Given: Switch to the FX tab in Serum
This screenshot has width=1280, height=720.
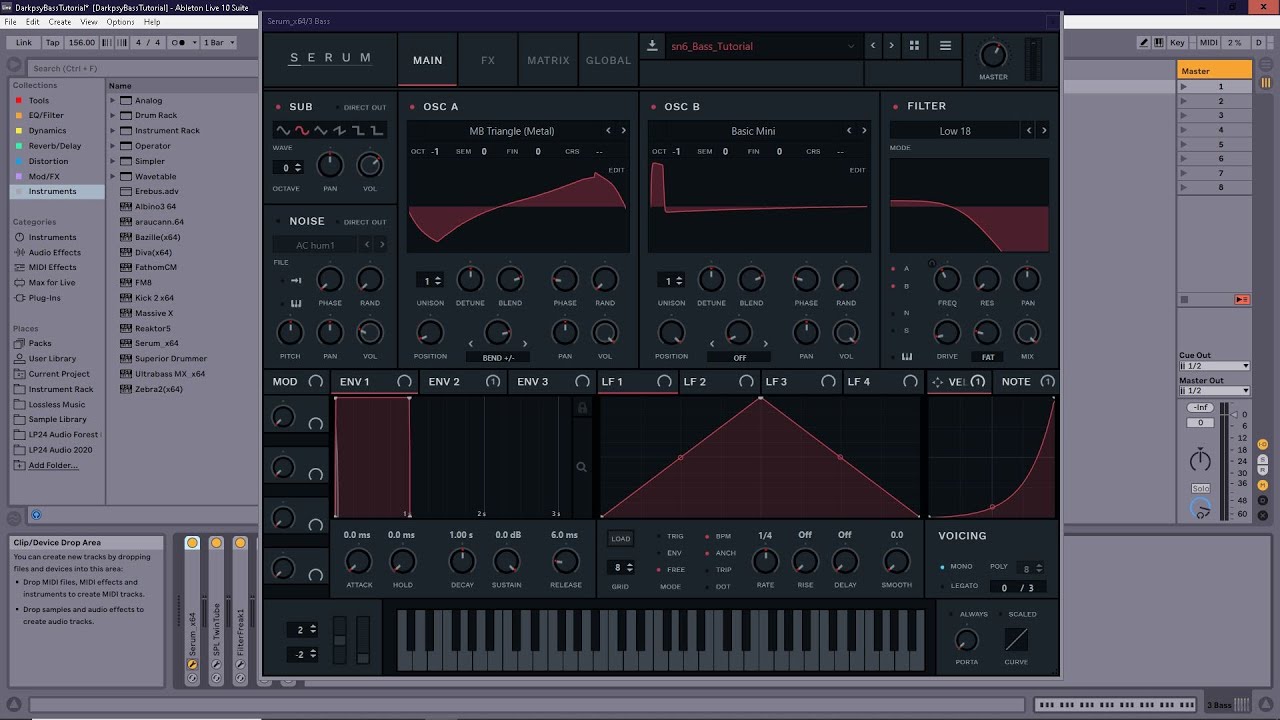Looking at the screenshot, I should click(488, 60).
